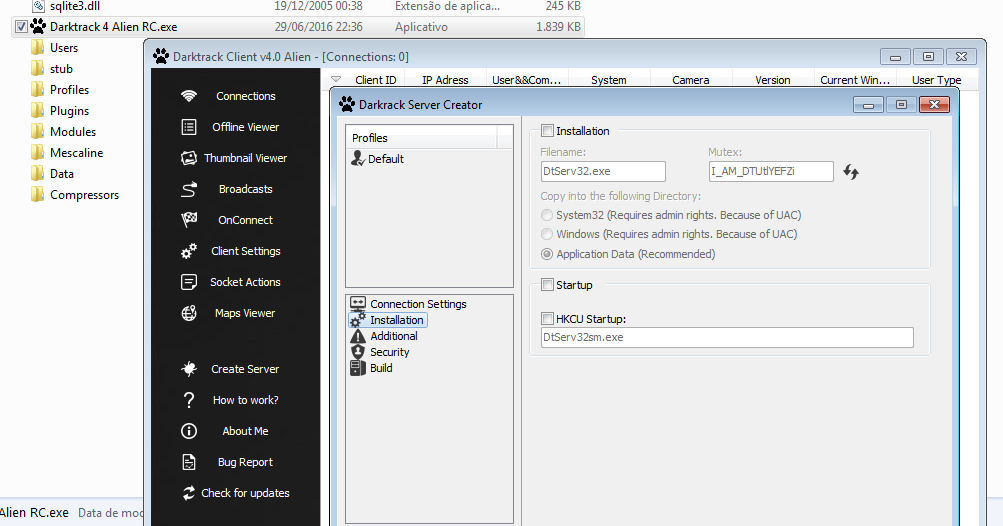Open the Connections wifi icon
This screenshot has width=1003, height=526.
pyautogui.click(x=189, y=96)
